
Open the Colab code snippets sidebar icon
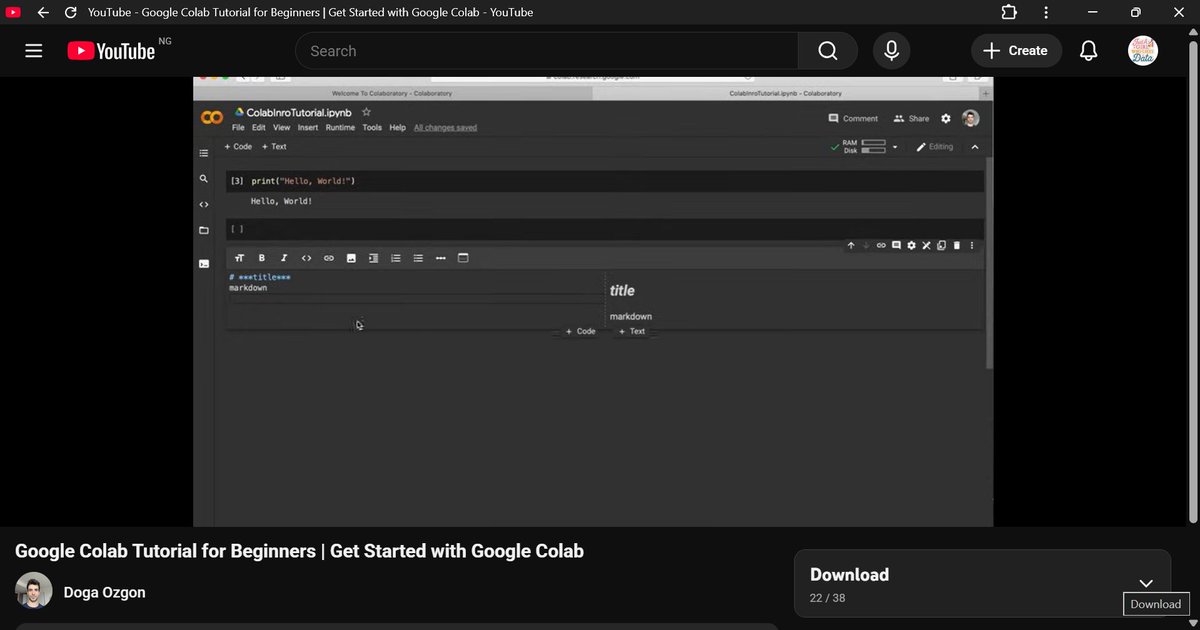click(x=203, y=204)
